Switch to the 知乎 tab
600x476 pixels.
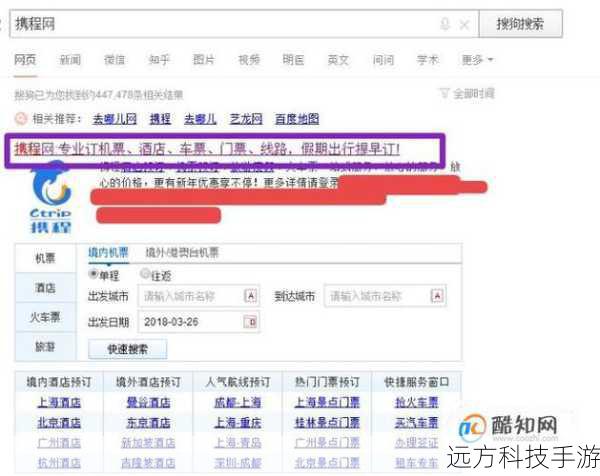pos(159,60)
